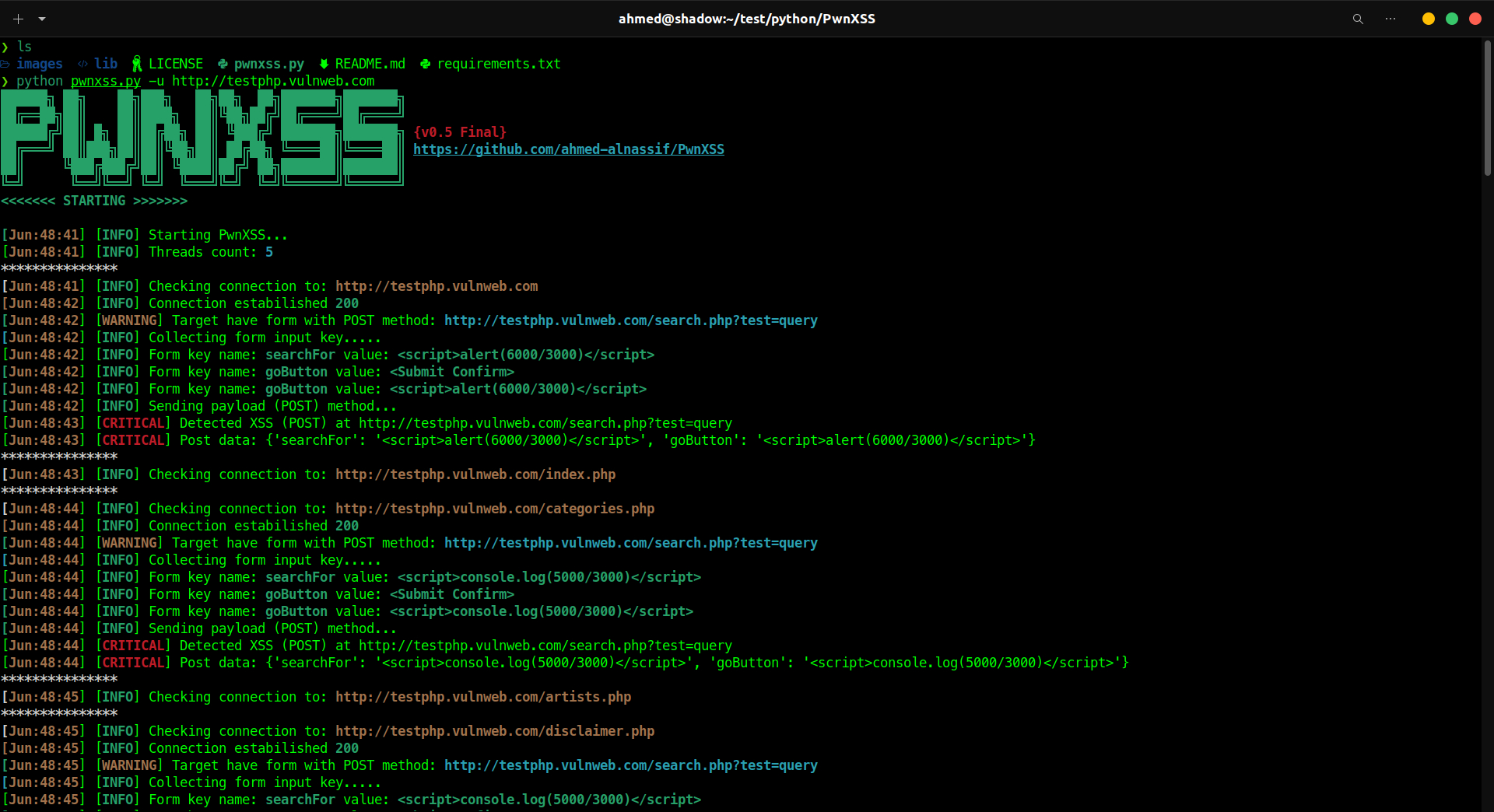Click the first CRITICAL 'Detected XSS (POST)' line
Image resolution: width=1494 pixels, height=812 pixels.
tap(366, 423)
